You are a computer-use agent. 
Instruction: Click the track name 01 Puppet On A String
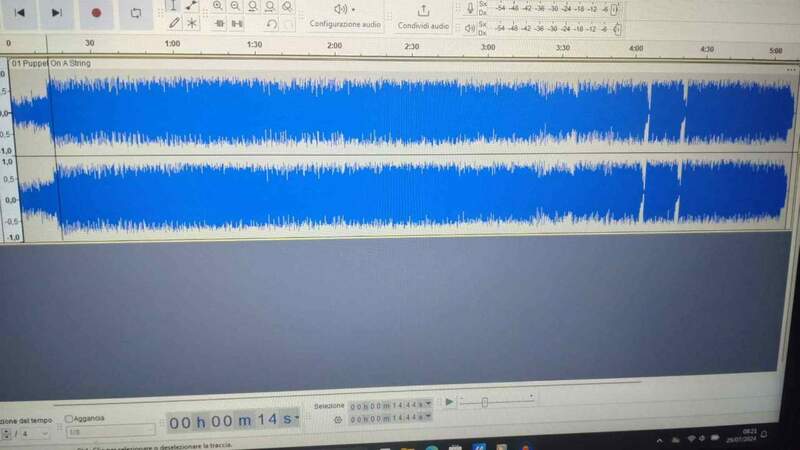coord(51,63)
